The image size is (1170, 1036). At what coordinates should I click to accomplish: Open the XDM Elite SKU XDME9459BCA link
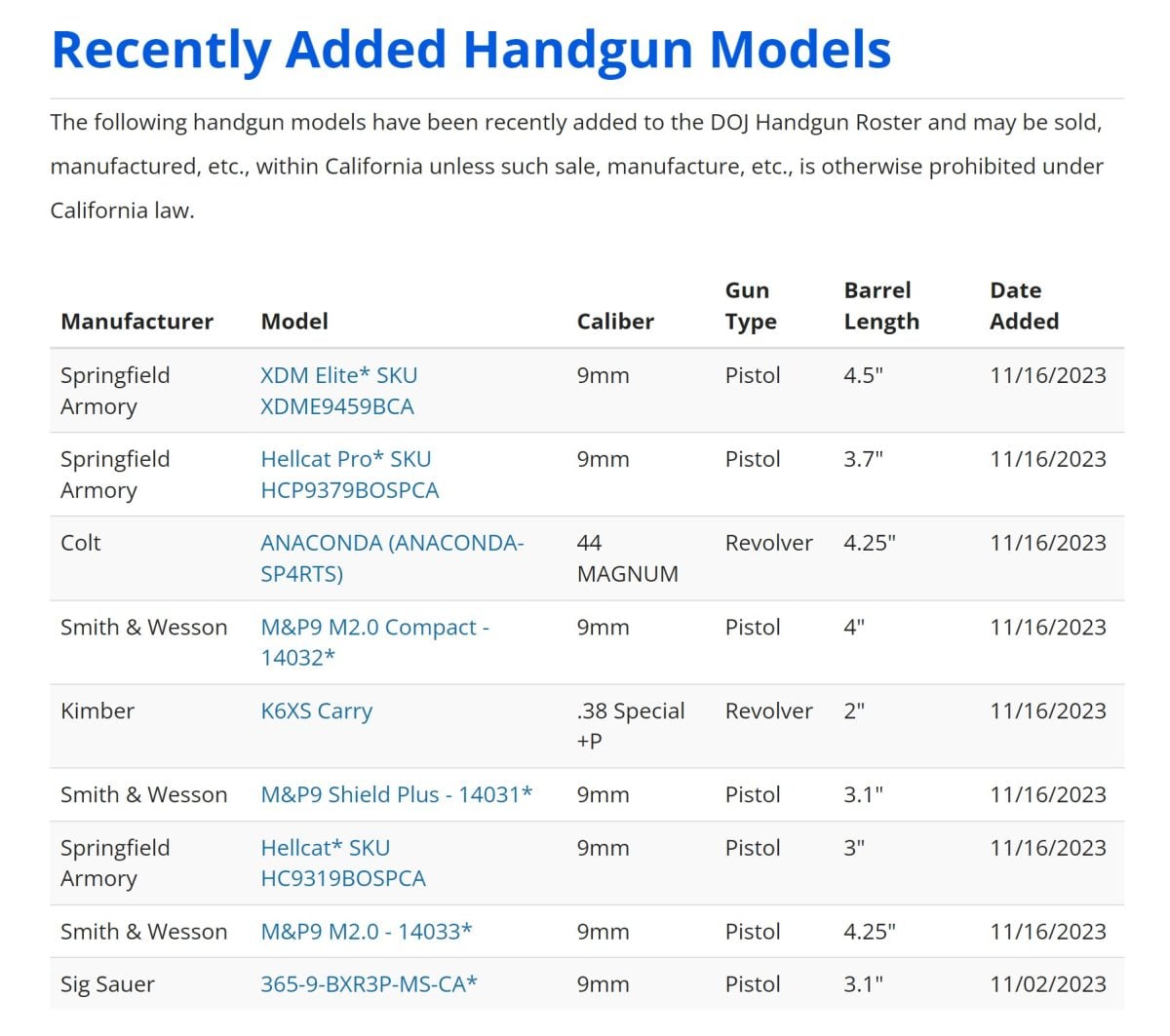tap(337, 390)
